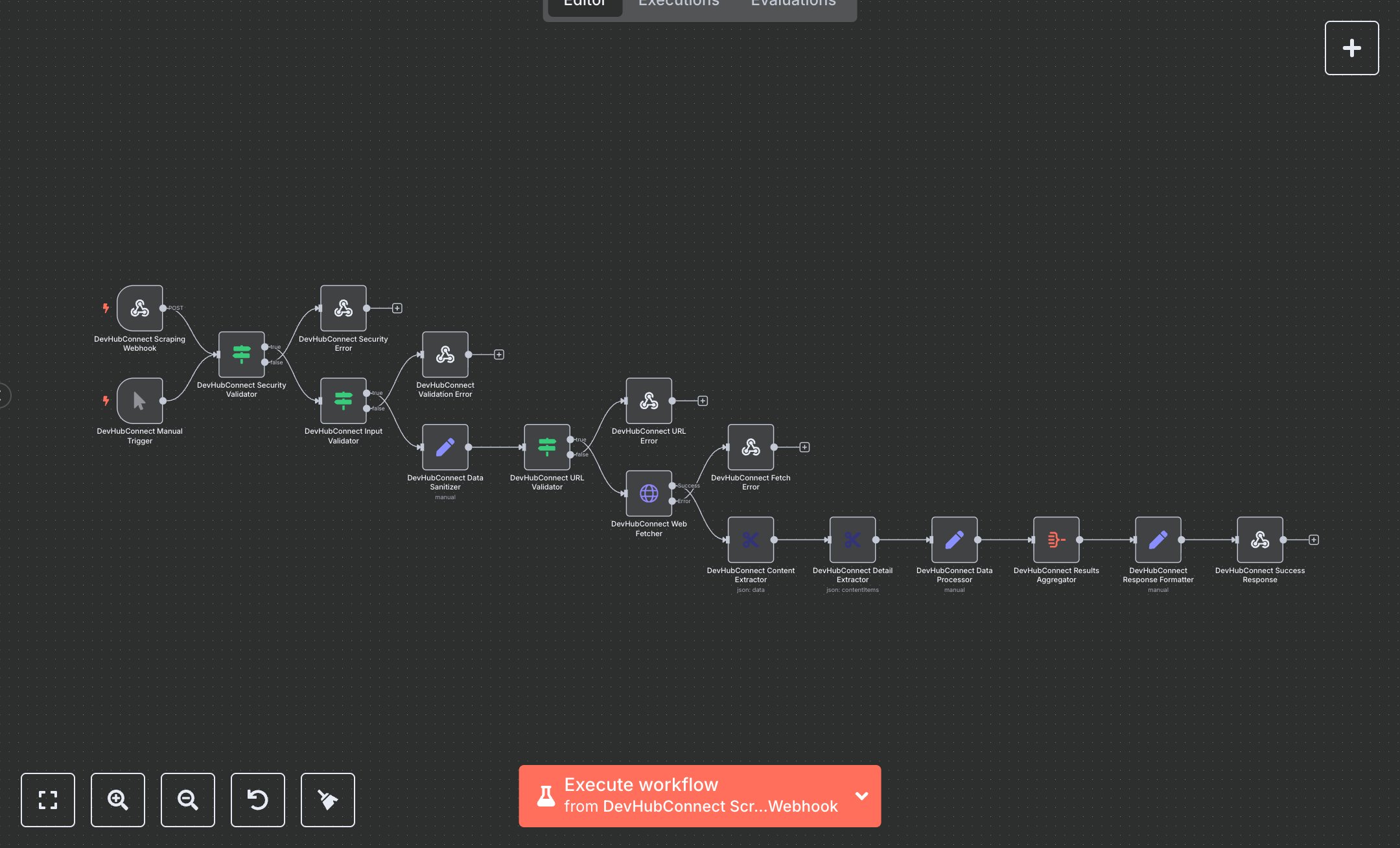Click the tidy up workflow broom icon
This screenshot has width=1400, height=848.
[x=328, y=800]
